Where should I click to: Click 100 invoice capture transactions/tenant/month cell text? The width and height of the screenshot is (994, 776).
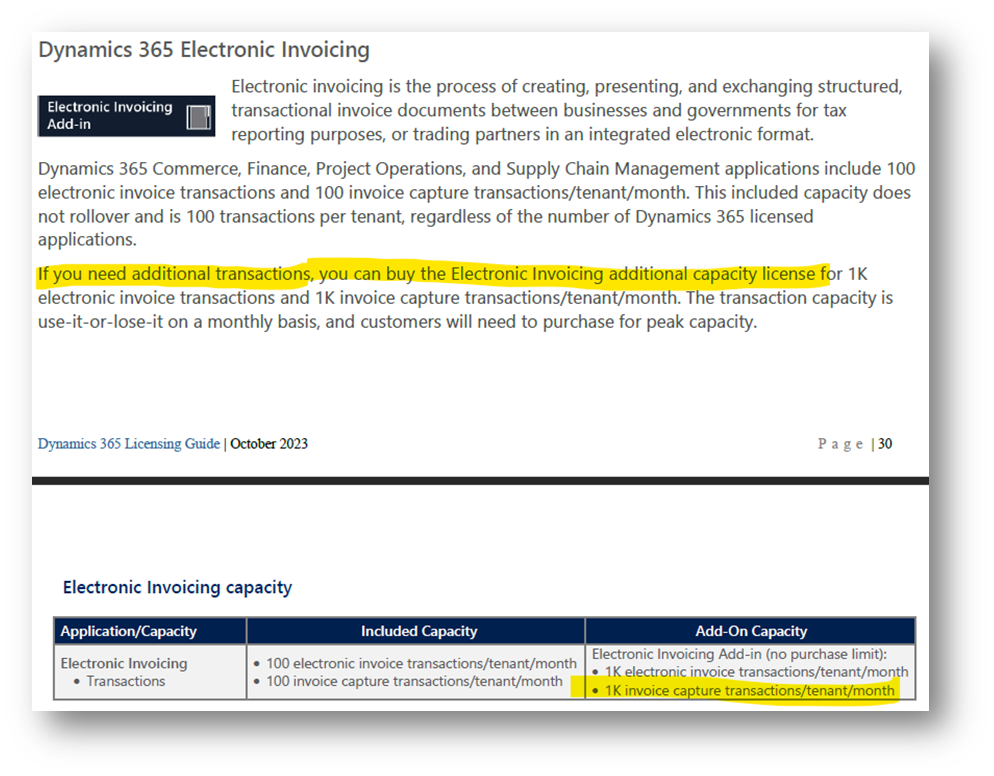[414, 681]
